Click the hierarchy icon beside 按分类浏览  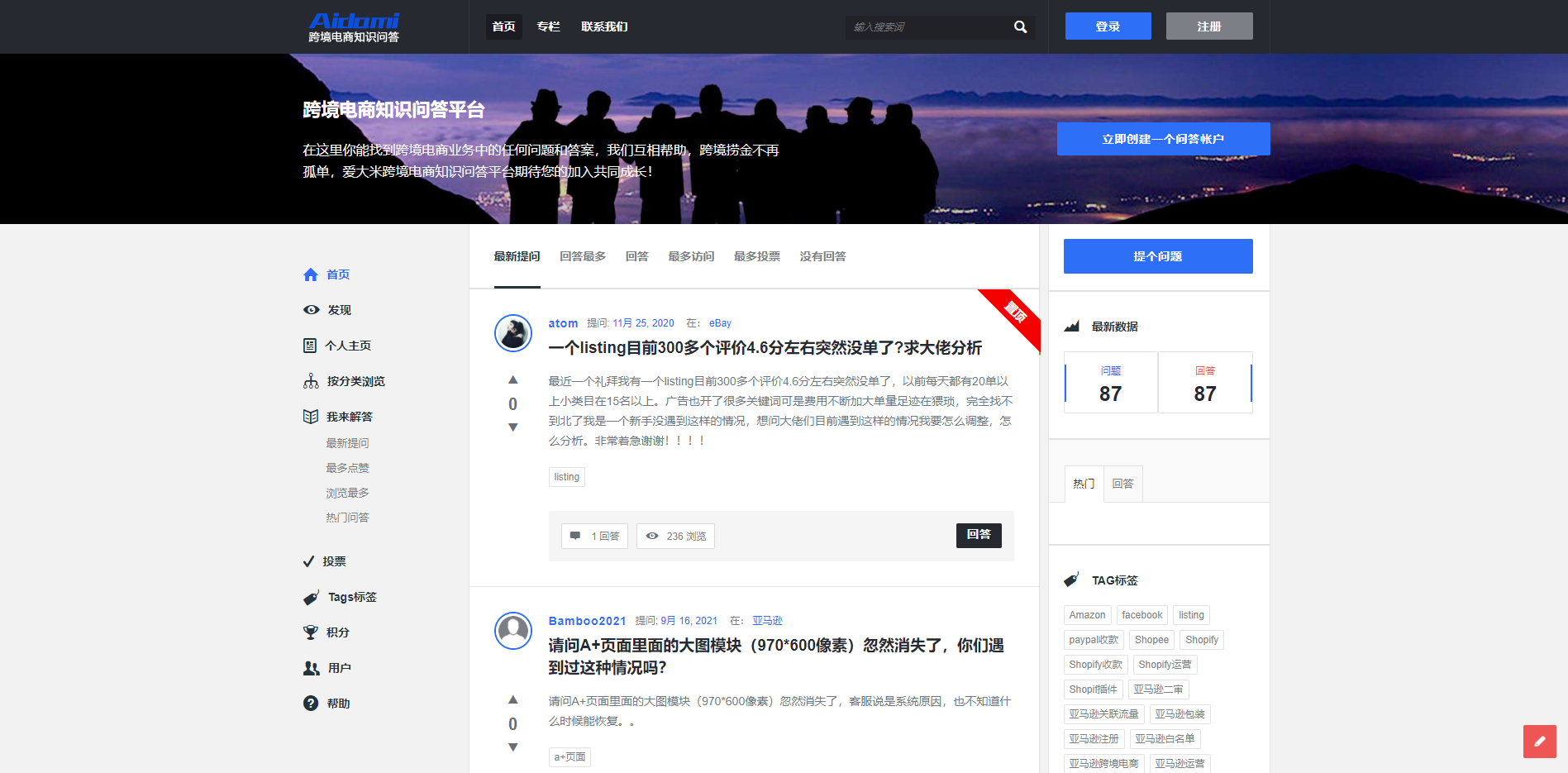[x=311, y=381]
